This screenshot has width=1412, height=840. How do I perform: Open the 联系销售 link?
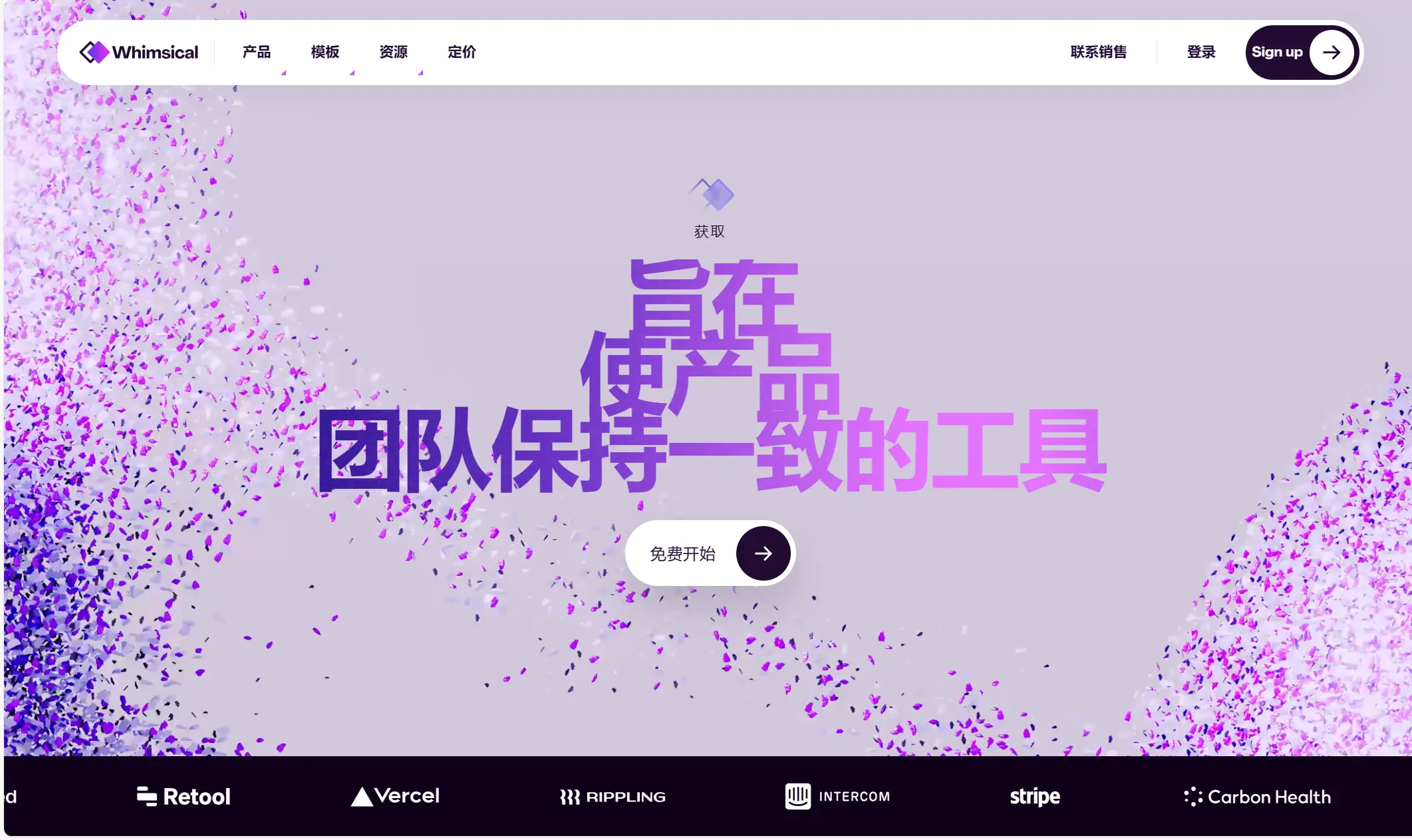click(x=1099, y=52)
